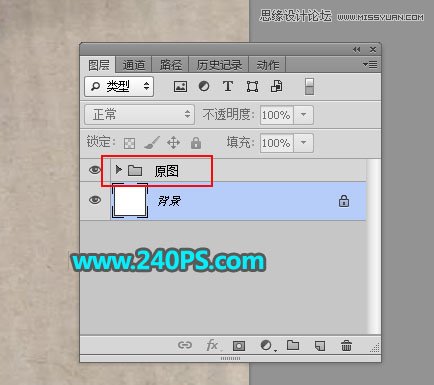
Task: Filter layers by adjustment layer type
Action: point(204,86)
